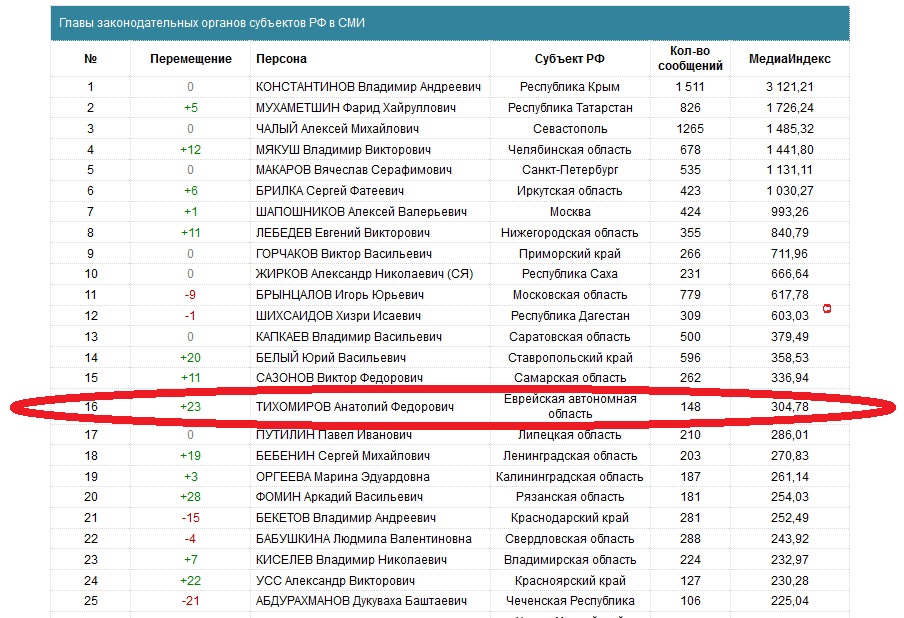
Task: Select the name 'БРИЛКА Сергей Фатеевич'
Action: [x=330, y=191]
